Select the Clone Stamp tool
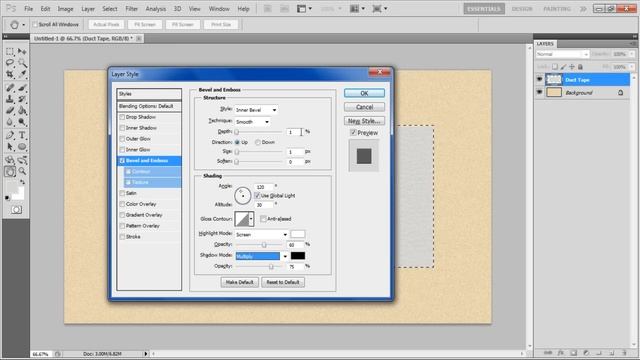This screenshot has height=360, width=640. tap(10, 99)
